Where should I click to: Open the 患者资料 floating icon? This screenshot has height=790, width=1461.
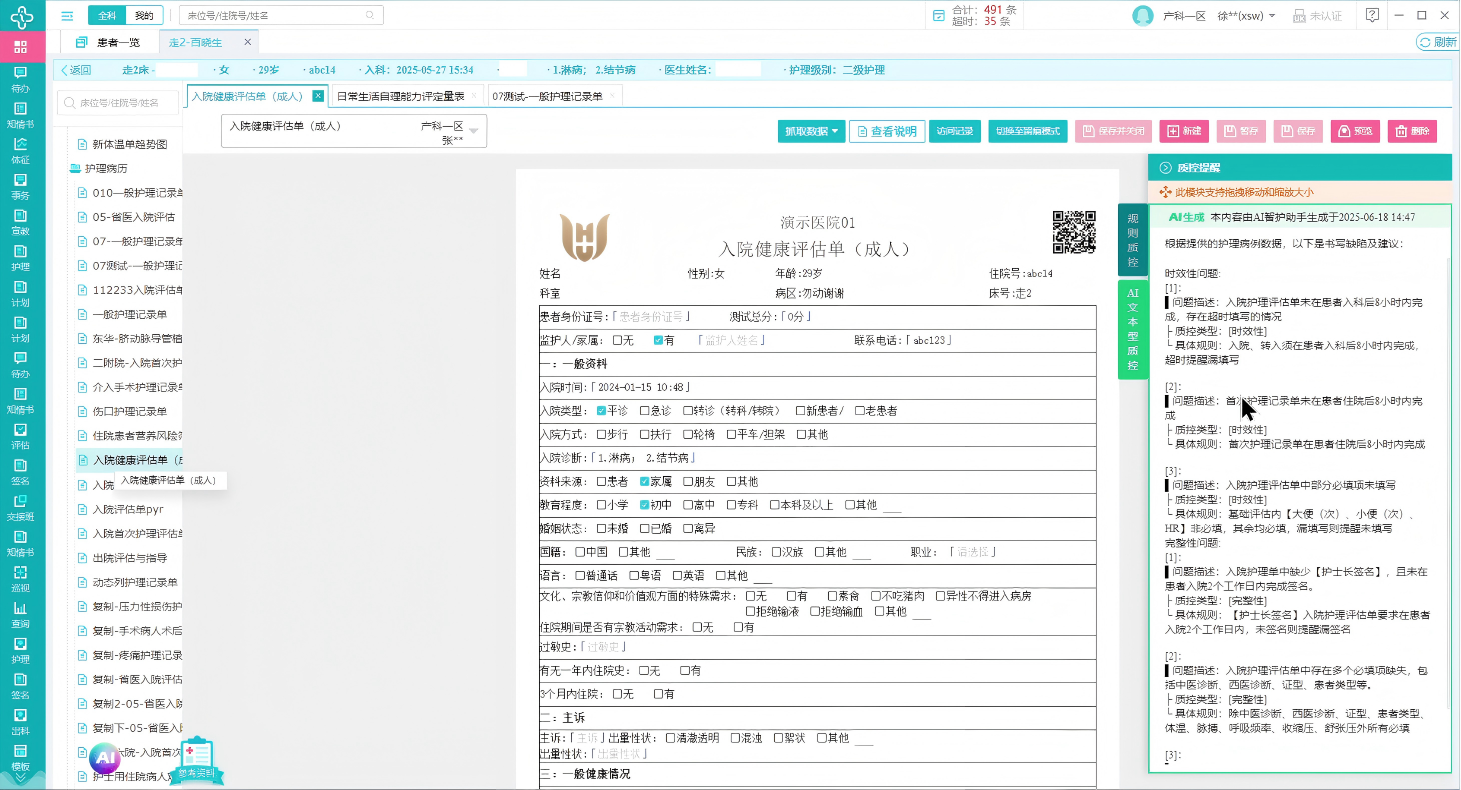[197, 762]
